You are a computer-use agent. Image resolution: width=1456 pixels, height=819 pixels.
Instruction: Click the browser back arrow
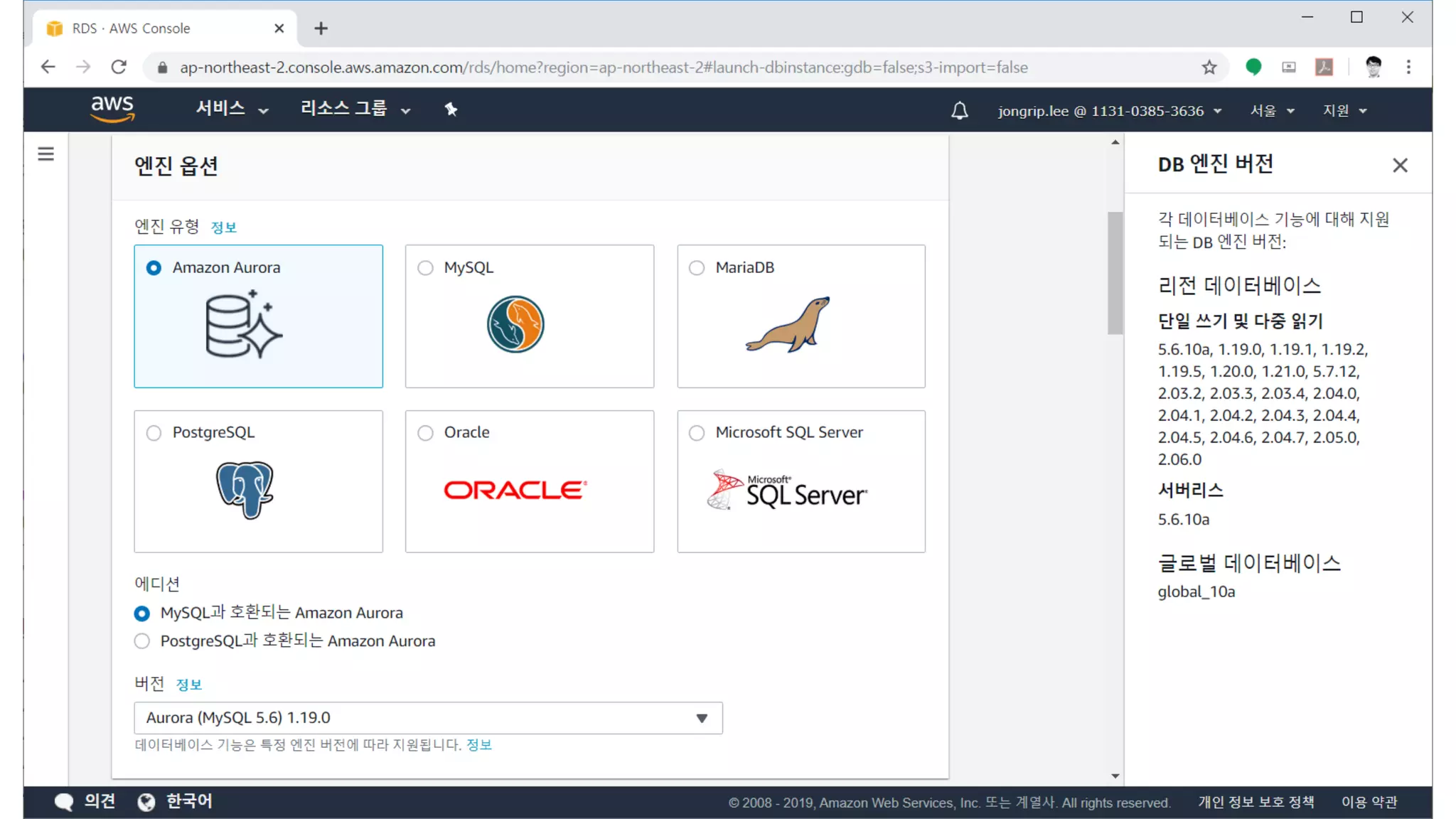pos(48,67)
